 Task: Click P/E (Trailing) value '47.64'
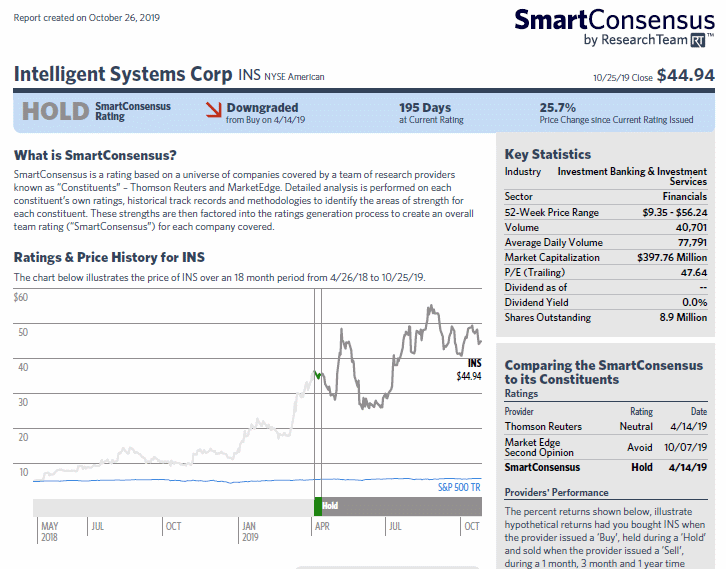tap(694, 272)
